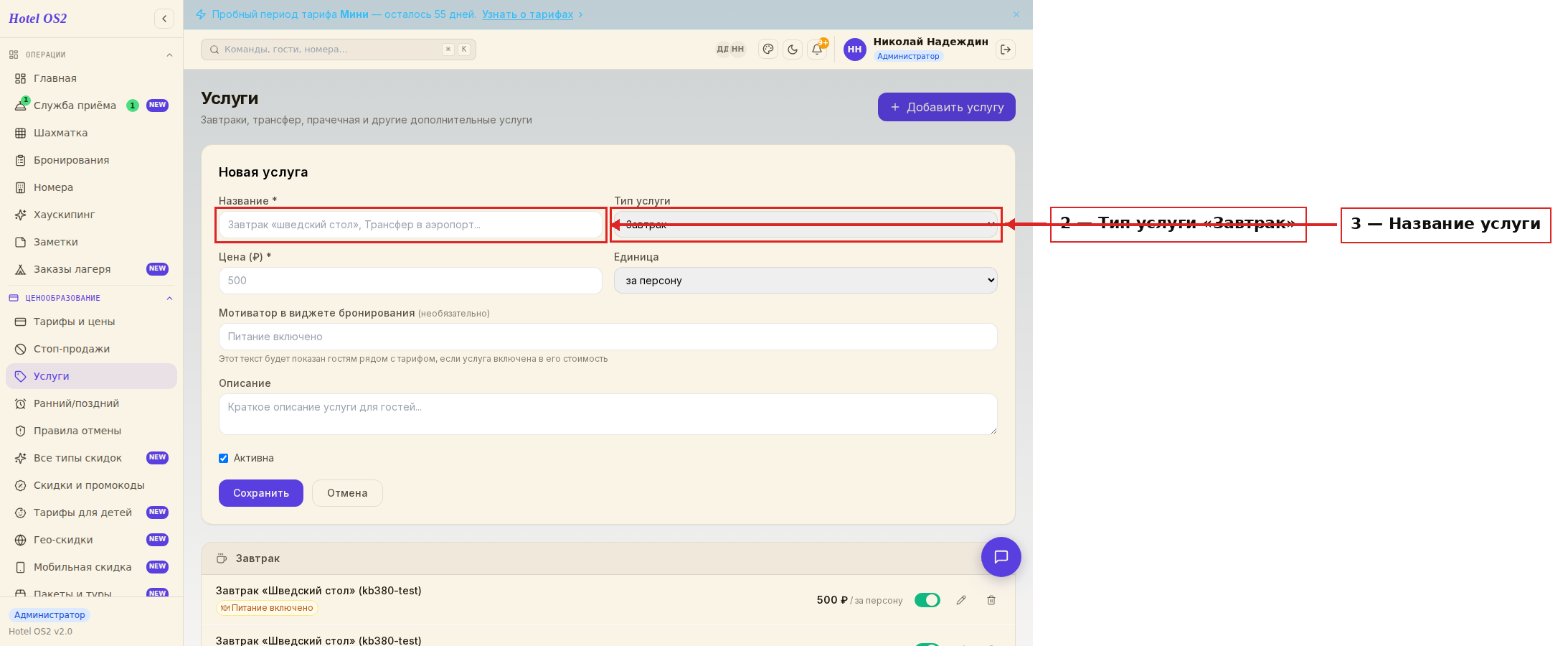This screenshot has height=646, width=1568.
Task: Open the Тип услуги dropdown
Action: 806,225
